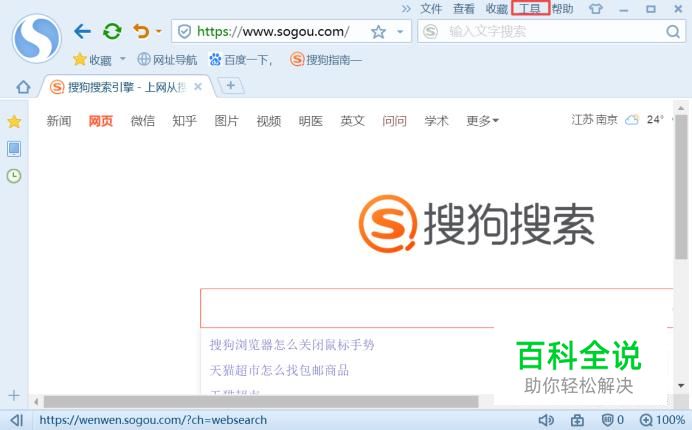Viewport: 692px width, 430px height.
Task: Open dropdown next to orange undo arrow
Action: (158, 31)
